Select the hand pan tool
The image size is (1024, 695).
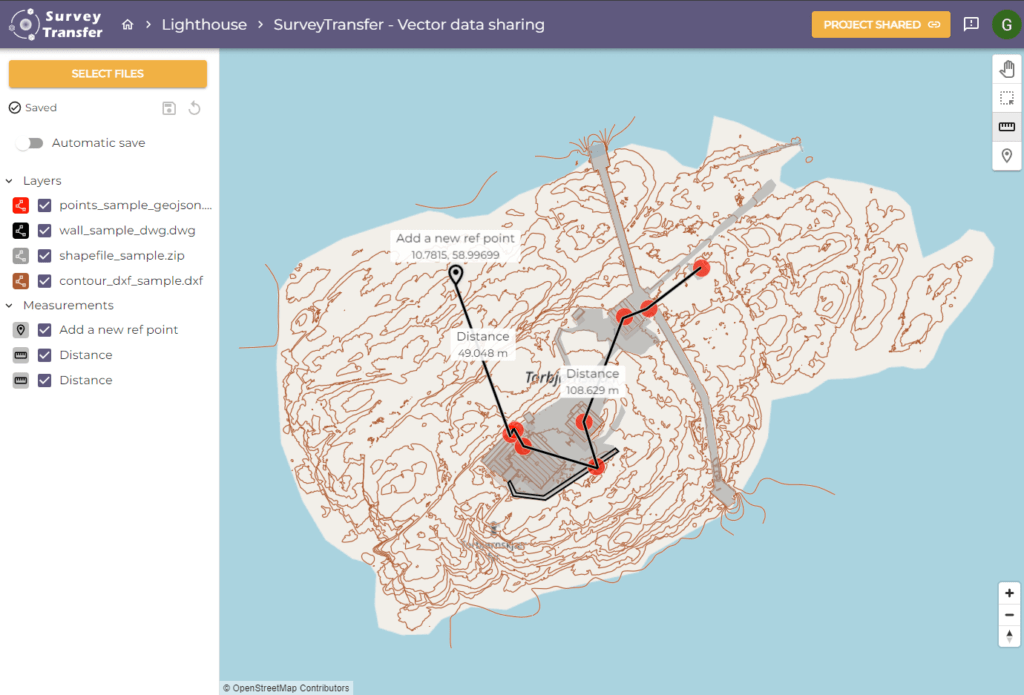point(1007,69)
